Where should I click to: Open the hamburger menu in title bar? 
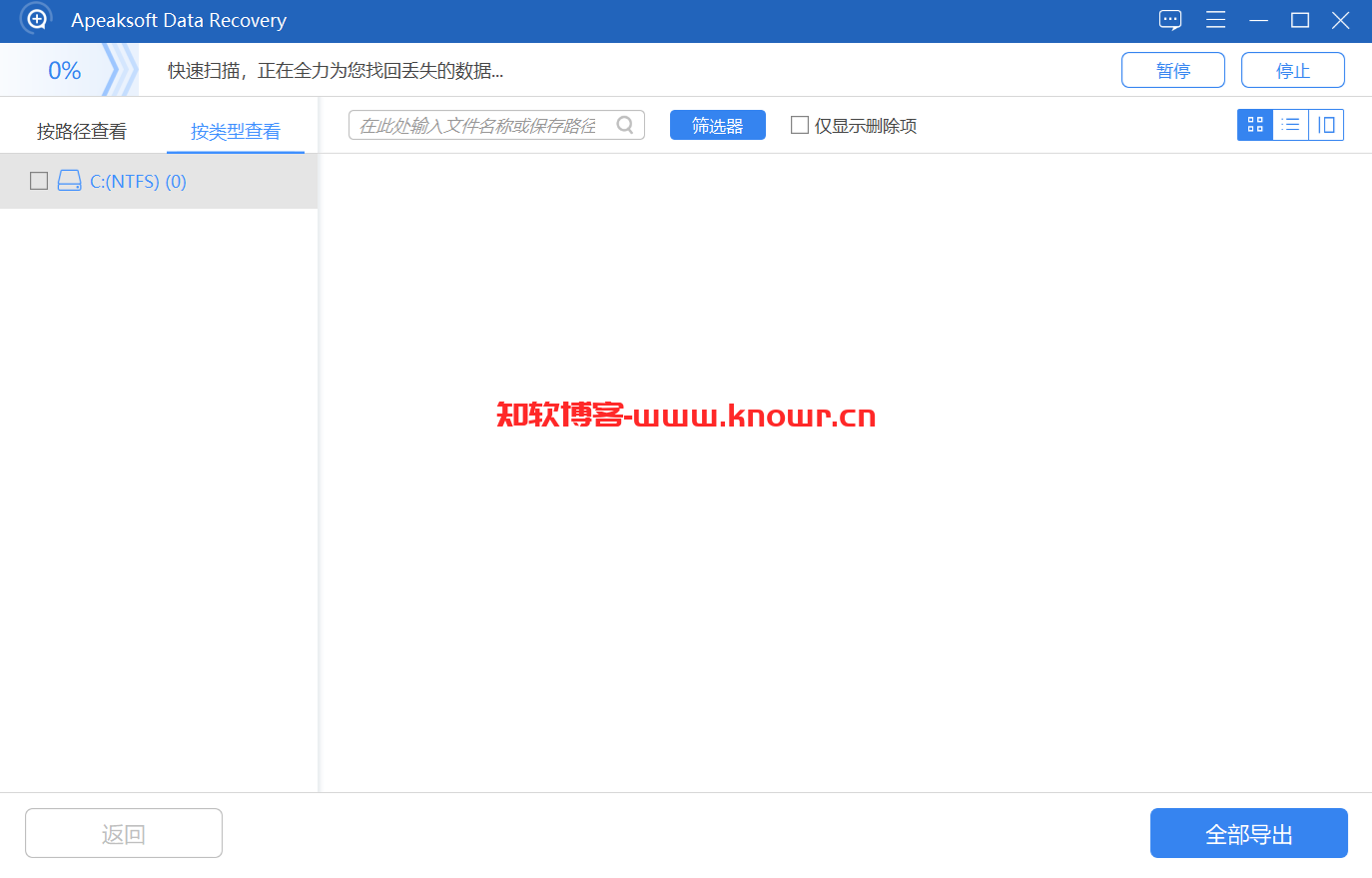click(1215, 20)
